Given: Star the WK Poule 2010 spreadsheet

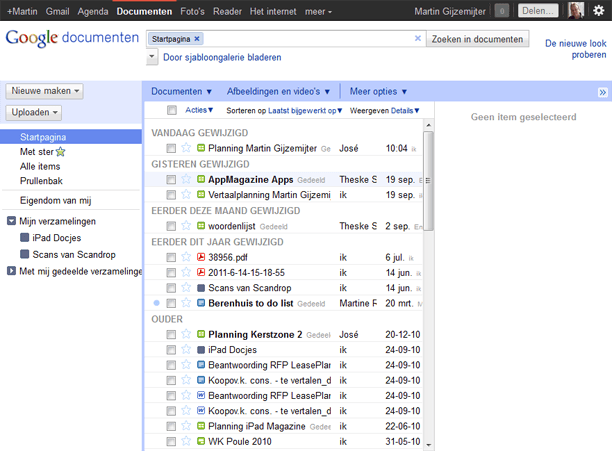Looking at the screenshot, I should (x=186, y=441).
